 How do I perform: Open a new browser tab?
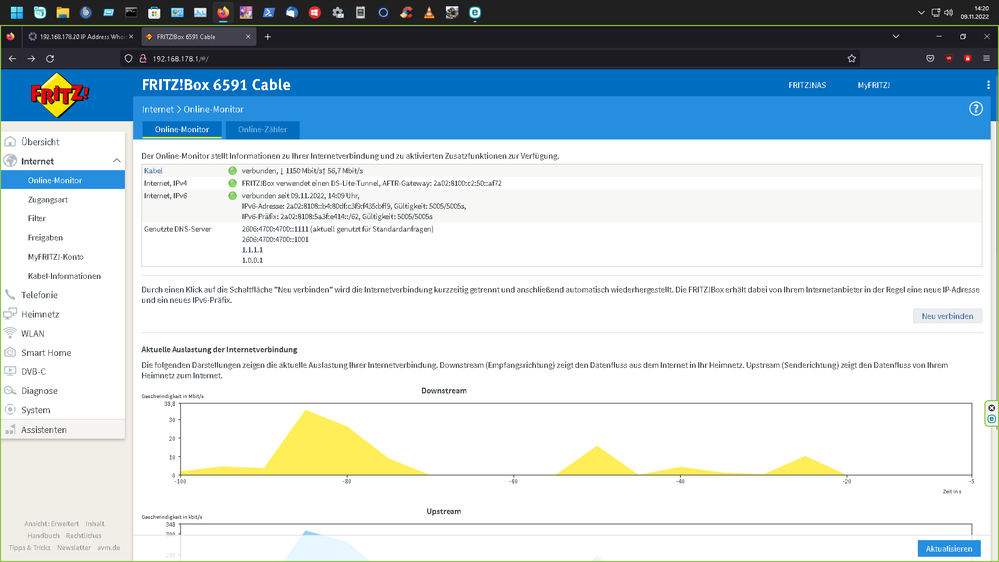pyautogui.click(x=268, y=37)
